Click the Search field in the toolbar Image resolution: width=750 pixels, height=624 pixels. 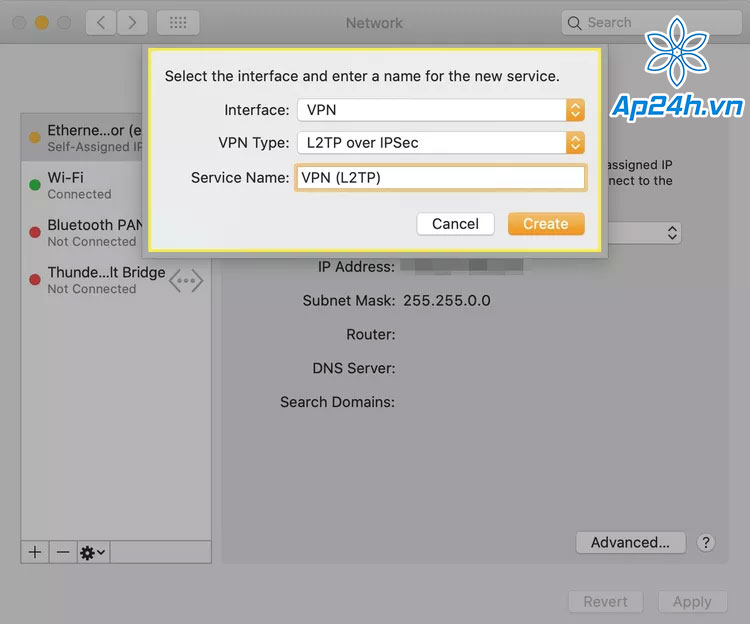(651, 22)
